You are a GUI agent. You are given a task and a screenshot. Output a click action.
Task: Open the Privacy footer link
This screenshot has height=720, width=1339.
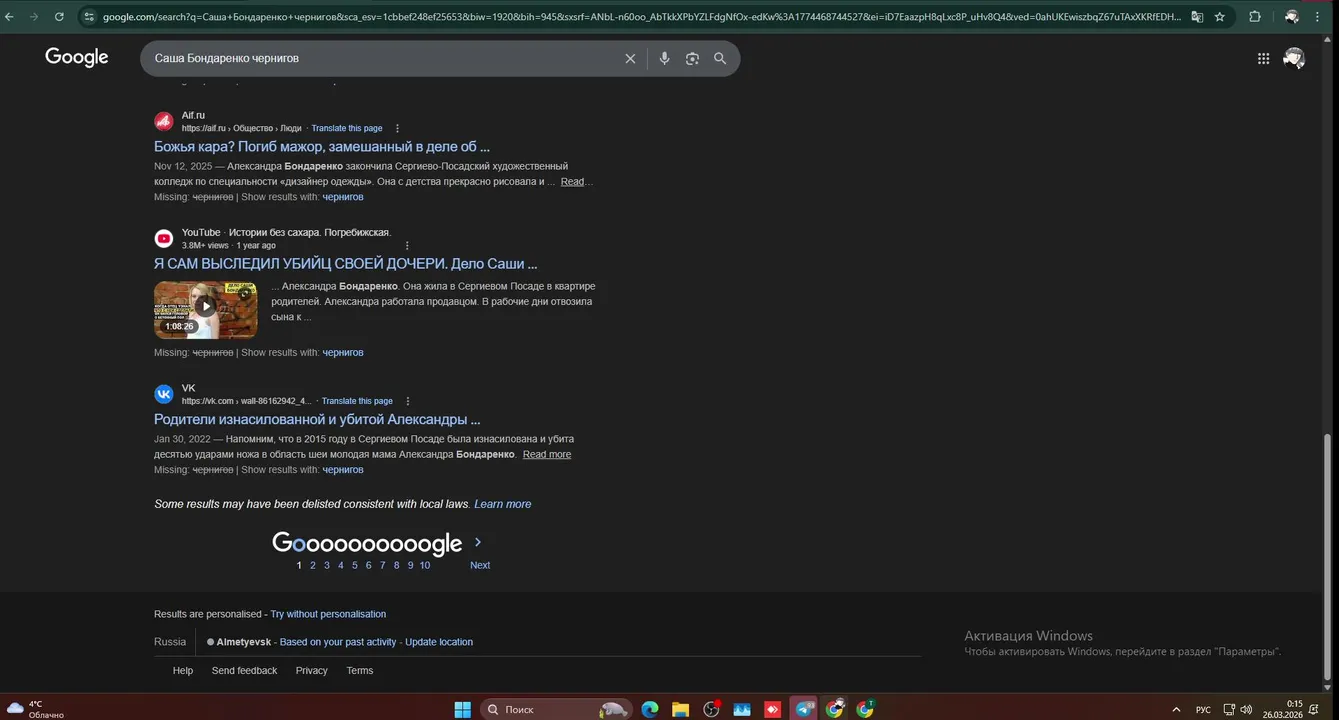(x=312, y=670)
